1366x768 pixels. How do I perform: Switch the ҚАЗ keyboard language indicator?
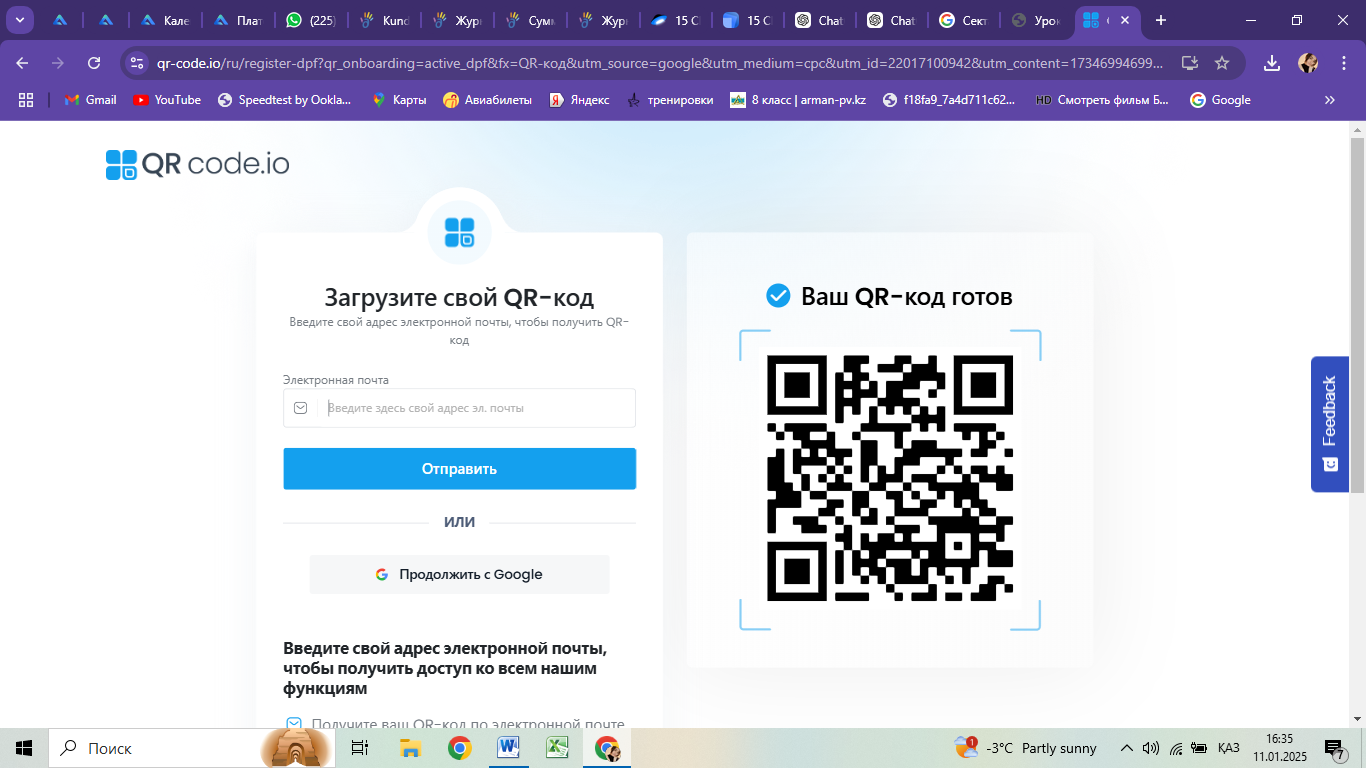[1229, 748]
